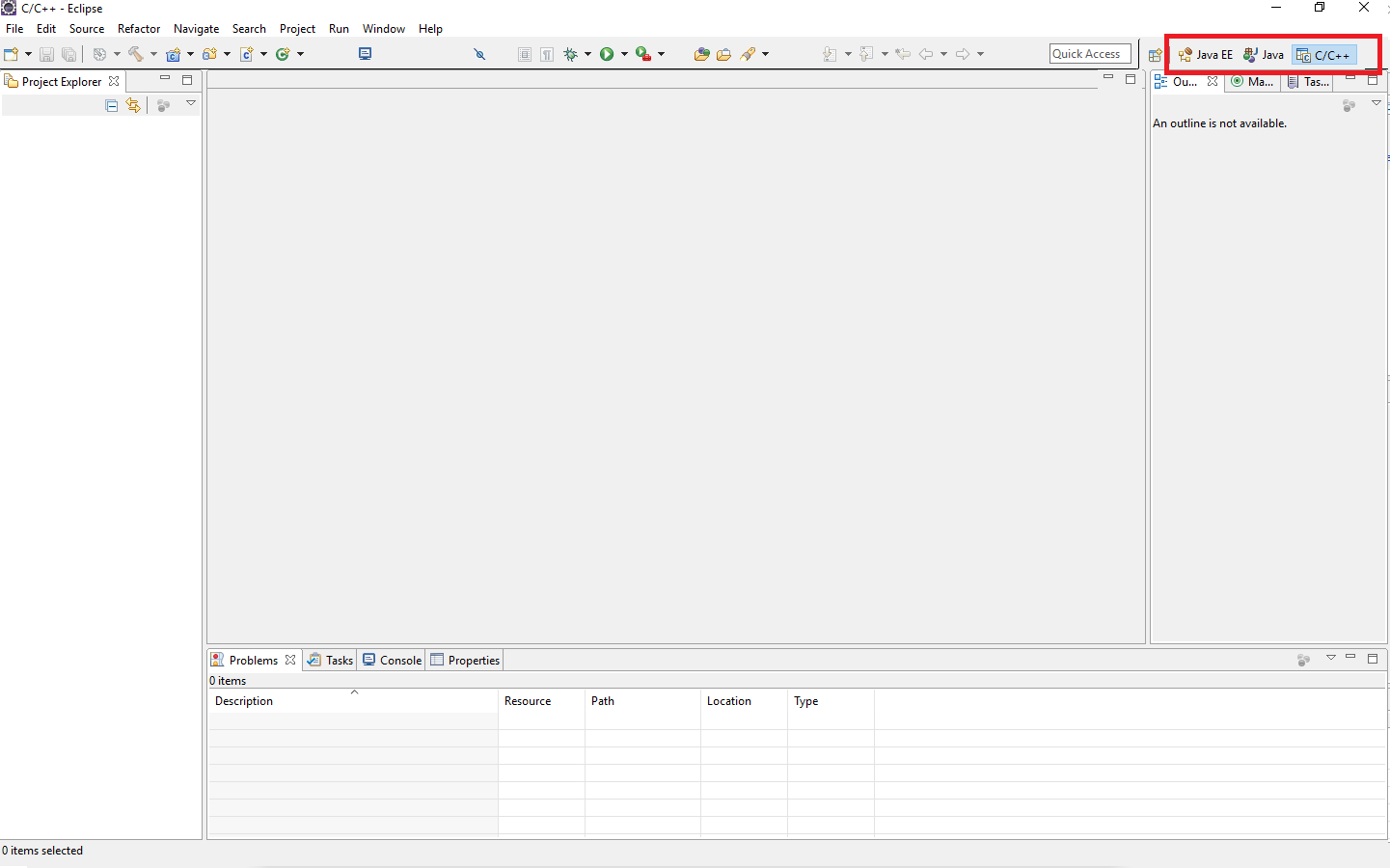
Task: Switch to the Java EE perspective
Action: pyautogui.click(x=1206, y=55)
